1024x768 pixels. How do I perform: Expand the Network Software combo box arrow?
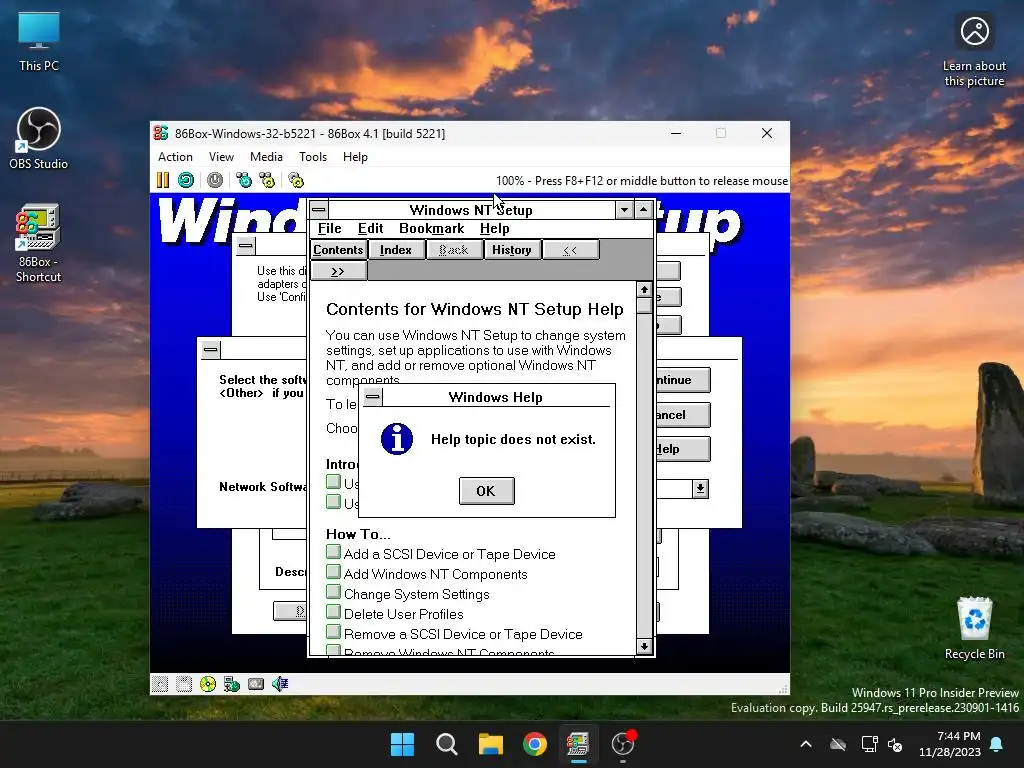(700, 488)
